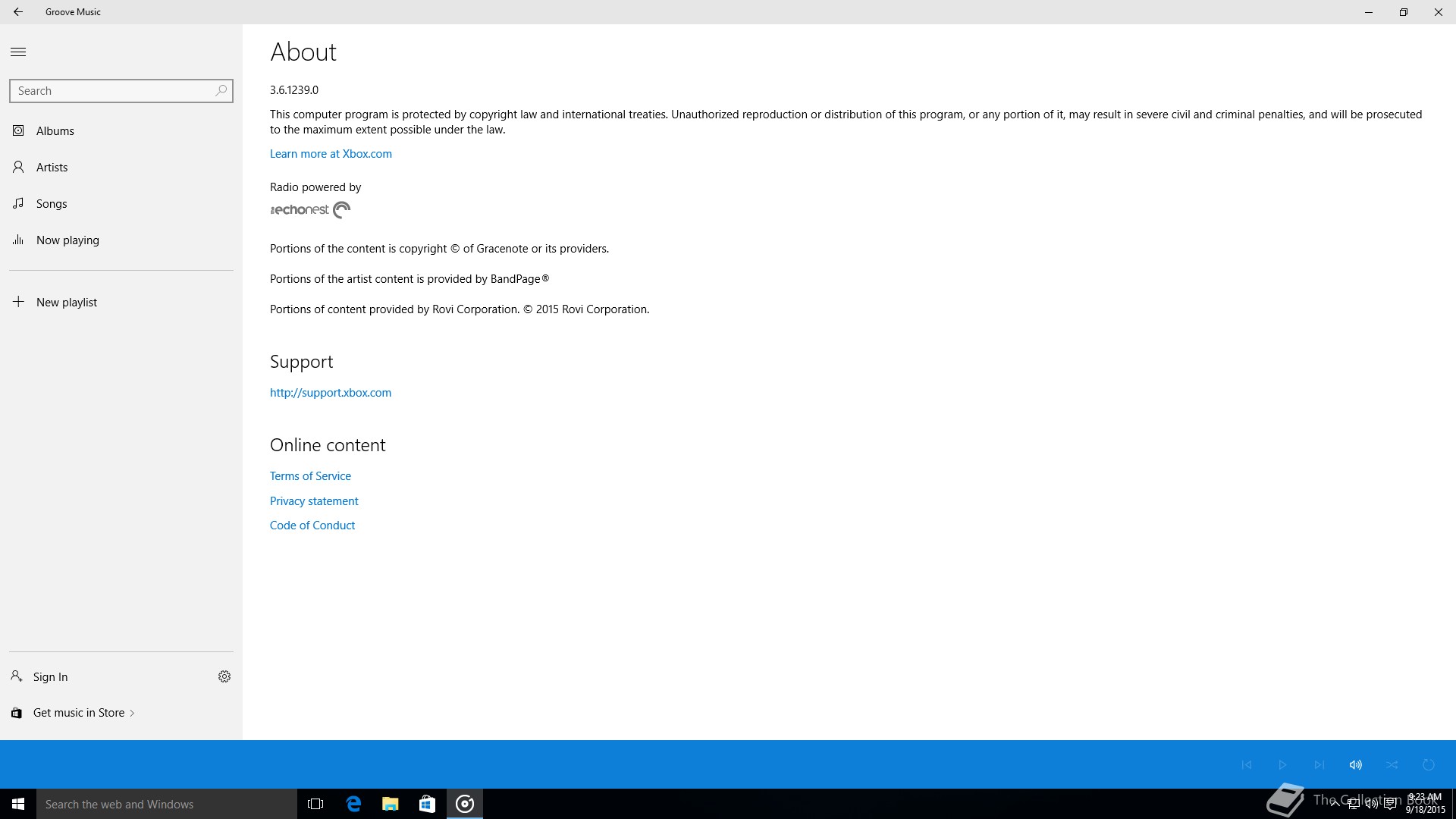Open Learn more at Xbox.com link
This screenshot has height=819, width=1456.
pyautogui.click(x=331, y=154)
